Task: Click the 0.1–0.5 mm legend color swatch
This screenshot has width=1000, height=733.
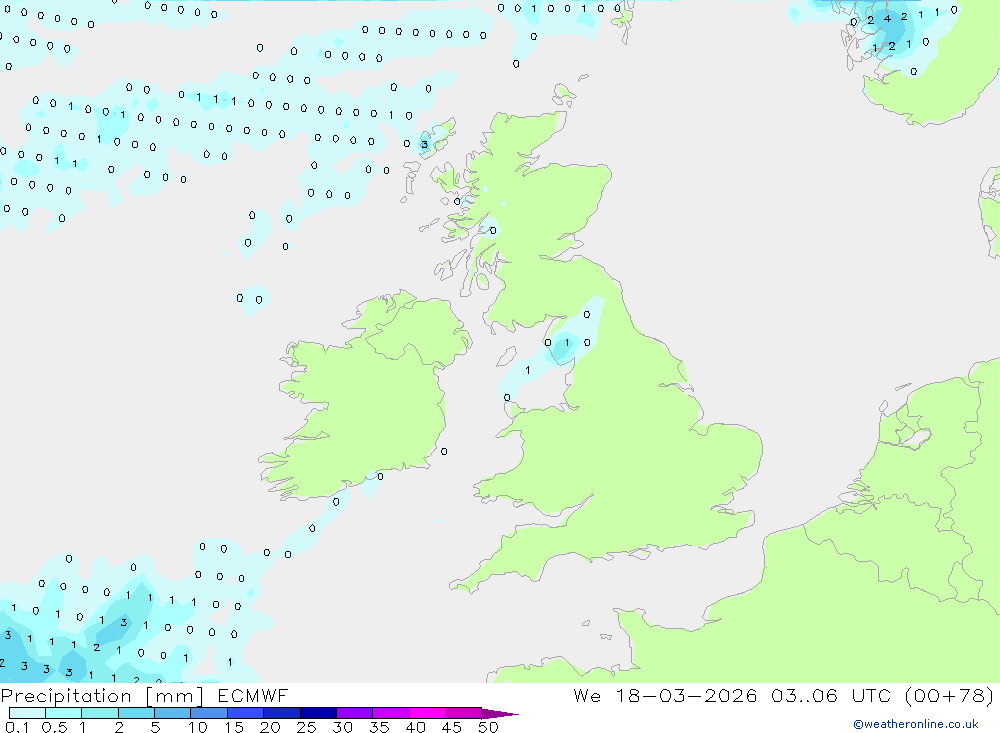Action: click(x=27, y=713)
